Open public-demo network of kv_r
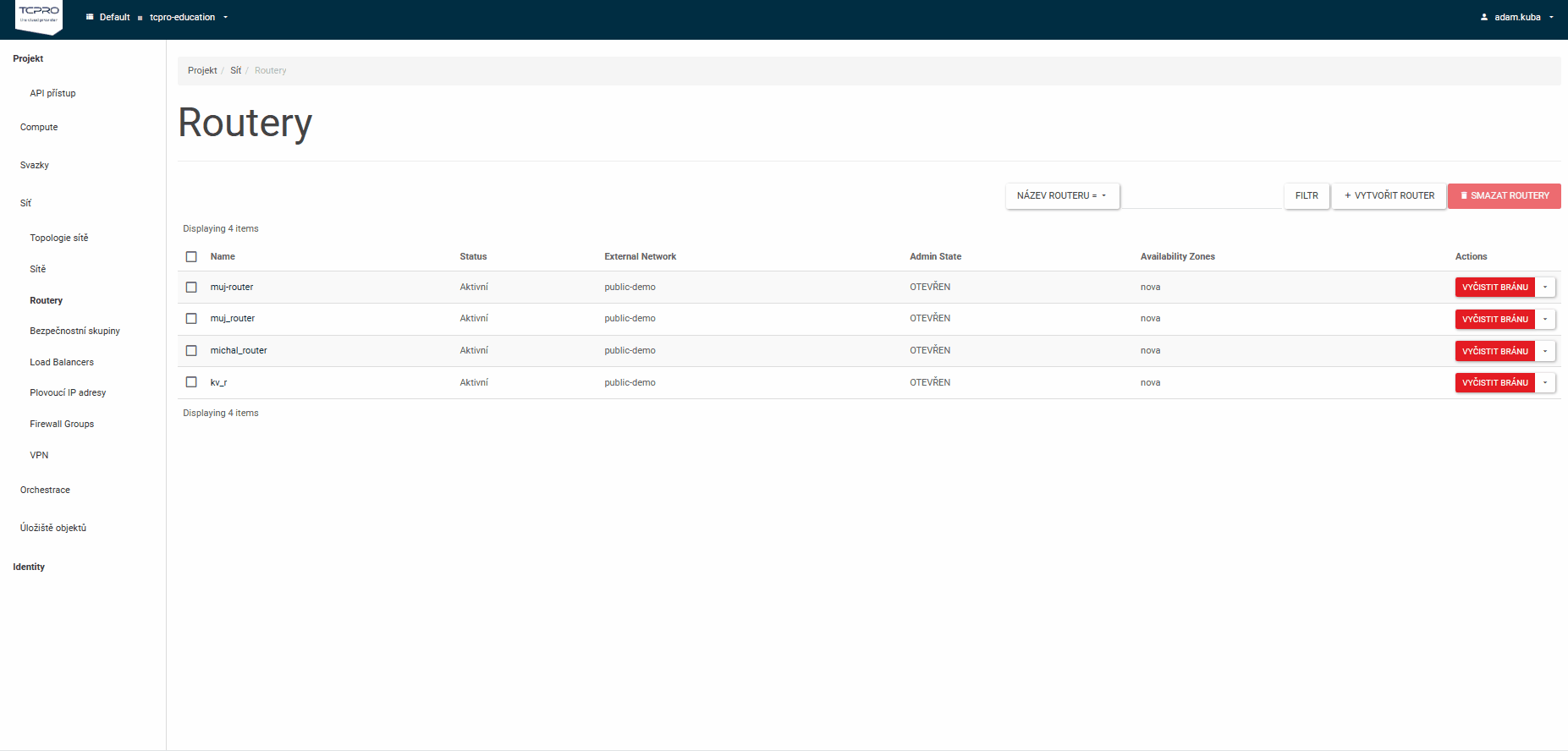 (630, 382)
